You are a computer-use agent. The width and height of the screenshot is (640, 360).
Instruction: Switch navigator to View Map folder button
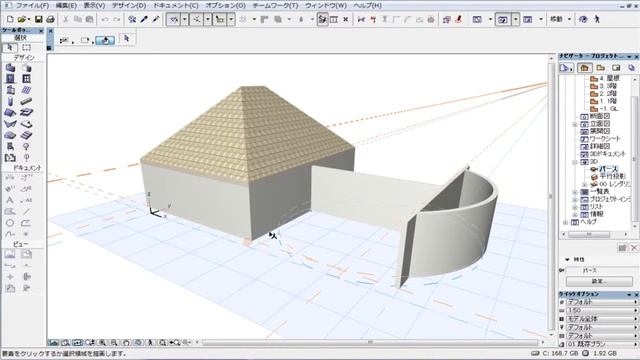tap(600, 68)
